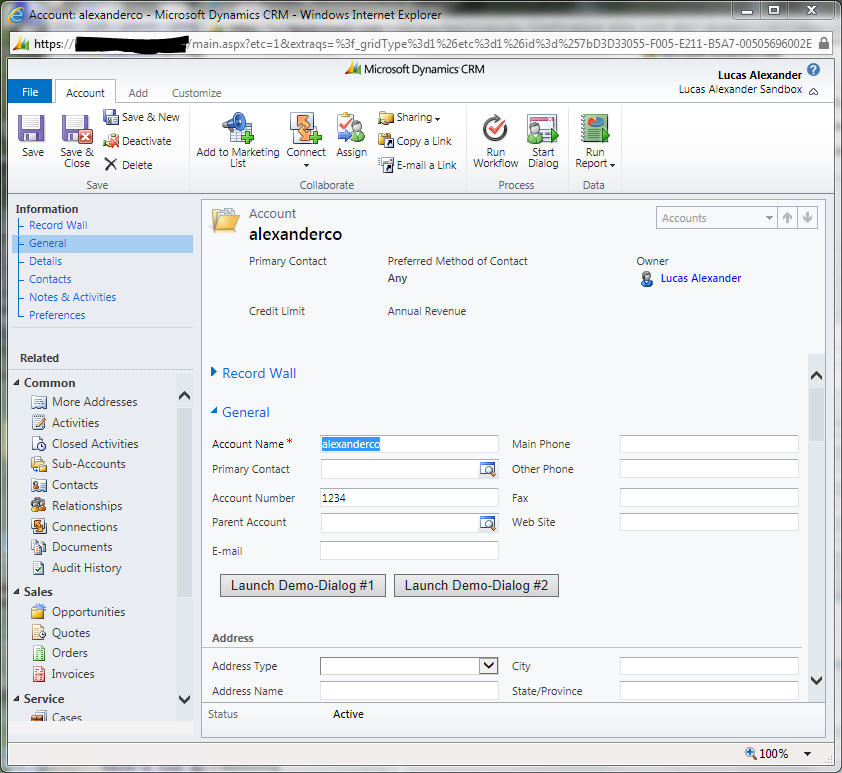Go to Record Wall in Information nav
The height and width of the screenshot is (773, 842).
[x=58, y=225]
